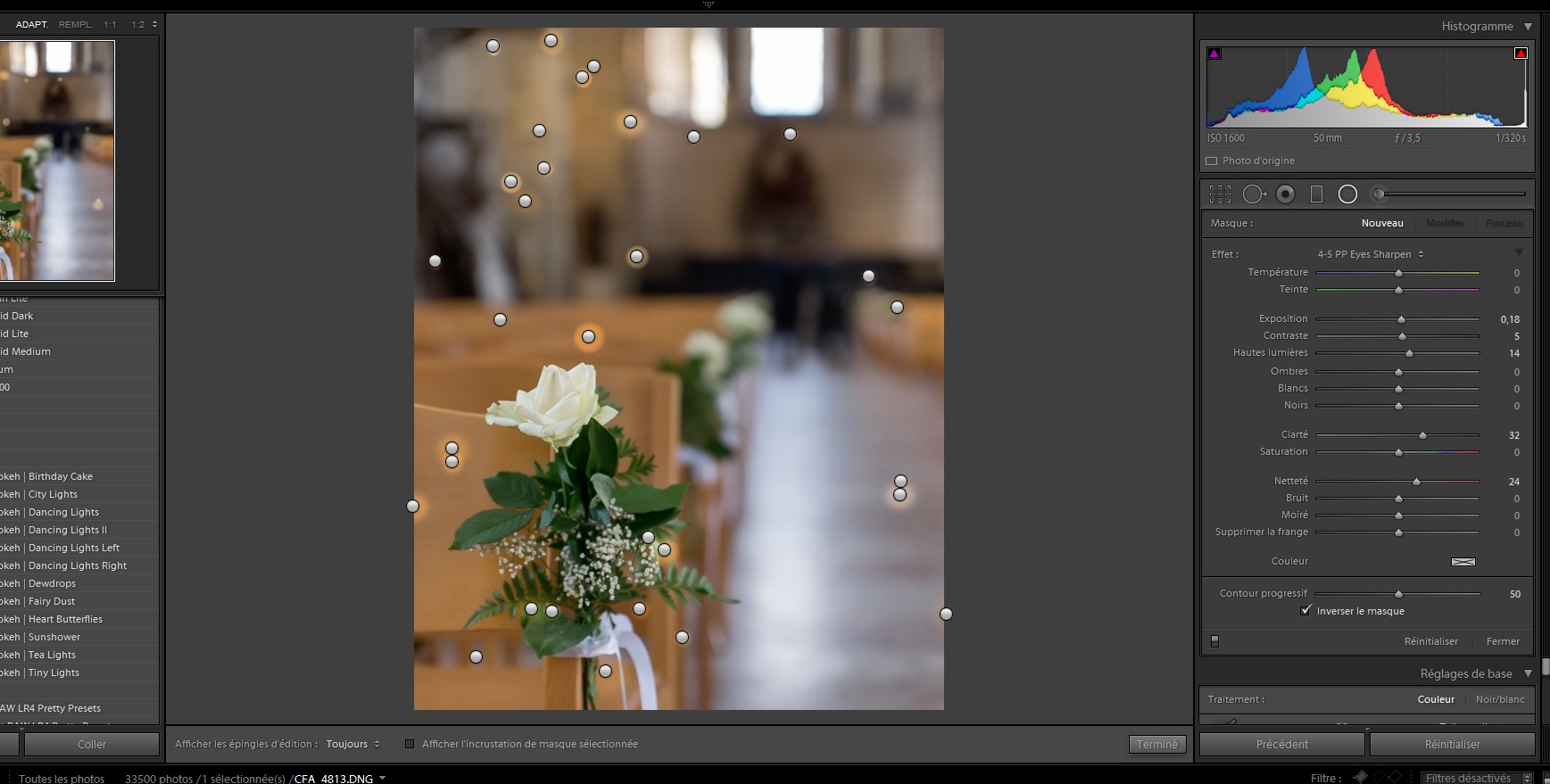Open the Toujours edit pins dropdown
Viewport: 1550px width, 784px height.
pyautogui.click(x=352, y=744)
